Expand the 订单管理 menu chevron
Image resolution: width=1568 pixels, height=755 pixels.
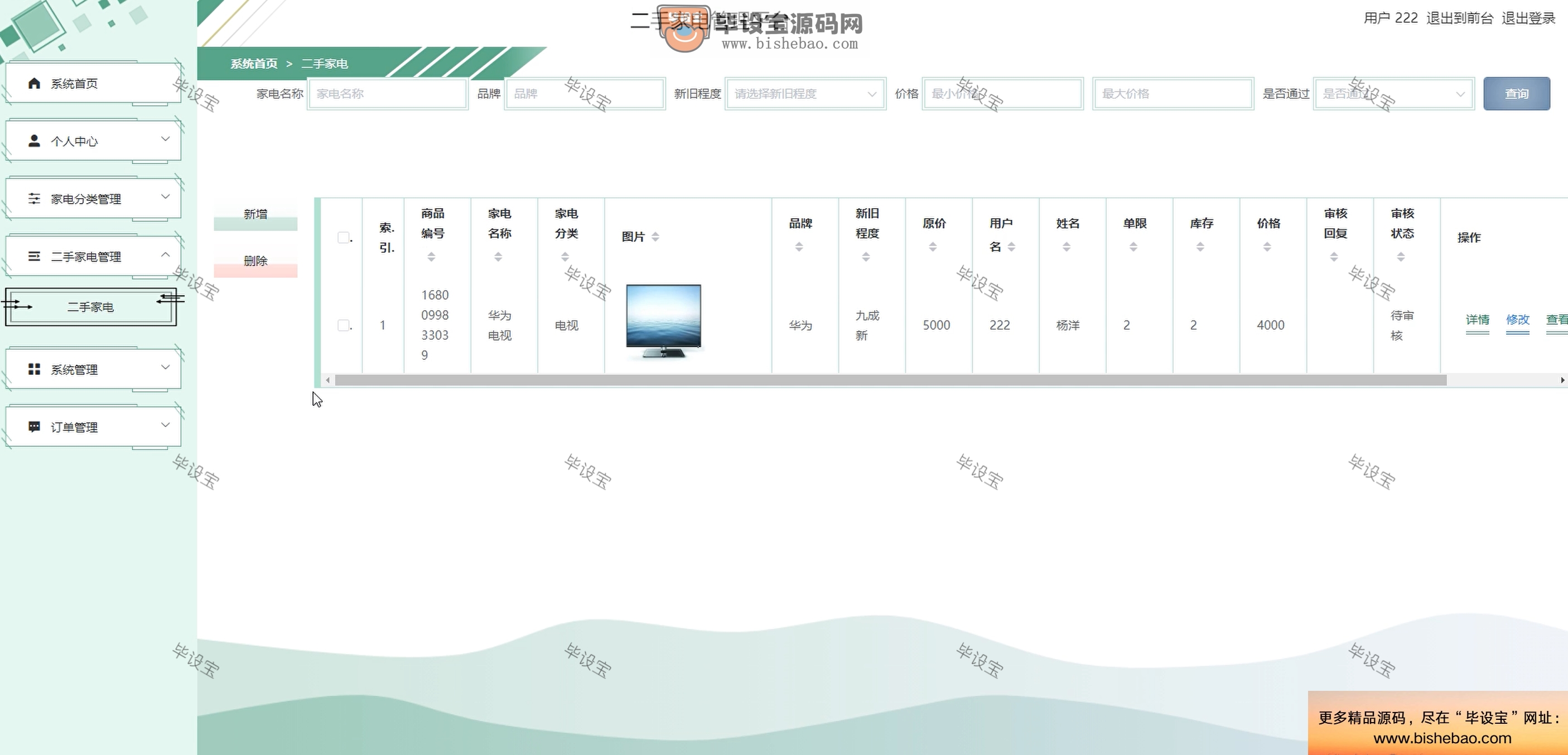click(x=165, y=425)
